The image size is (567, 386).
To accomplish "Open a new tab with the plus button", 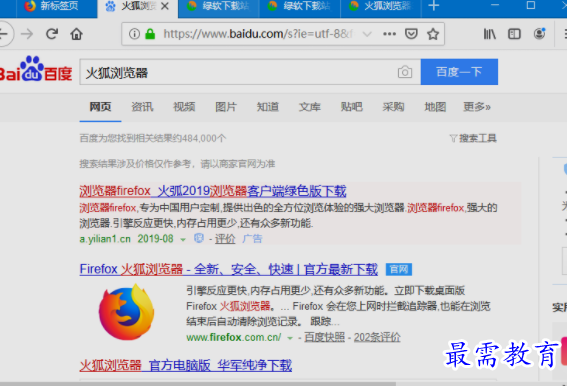I will (x=433, y=6).
